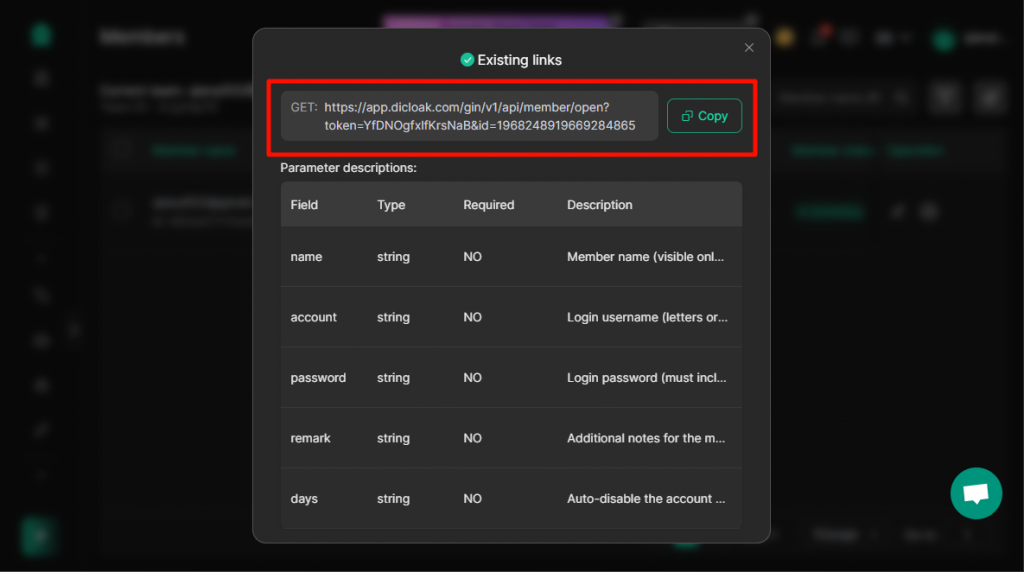Click the Type column header
Screen dimensions: 1024x572
point(391,204)
